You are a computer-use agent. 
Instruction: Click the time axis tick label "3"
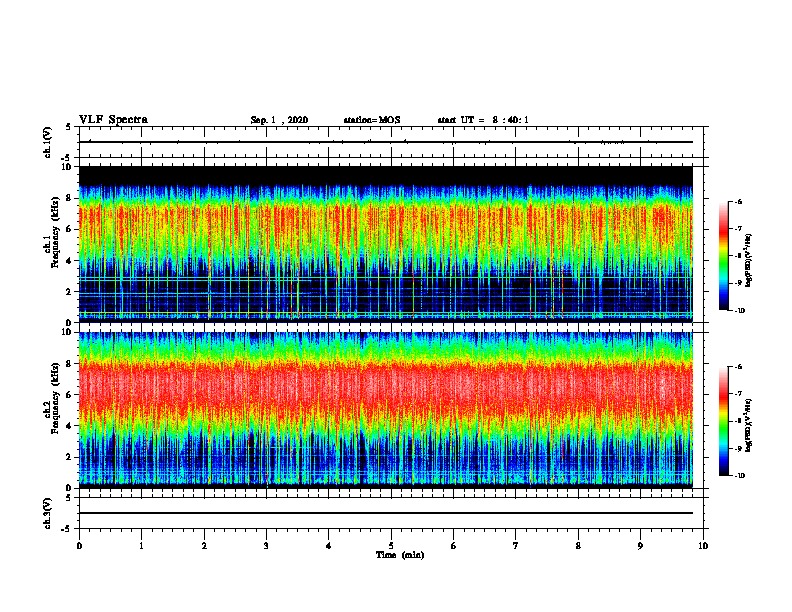tap(266, 546)
